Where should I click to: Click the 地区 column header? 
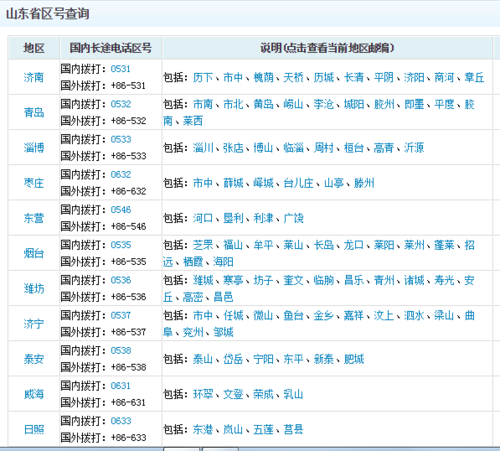coord(34,48)
